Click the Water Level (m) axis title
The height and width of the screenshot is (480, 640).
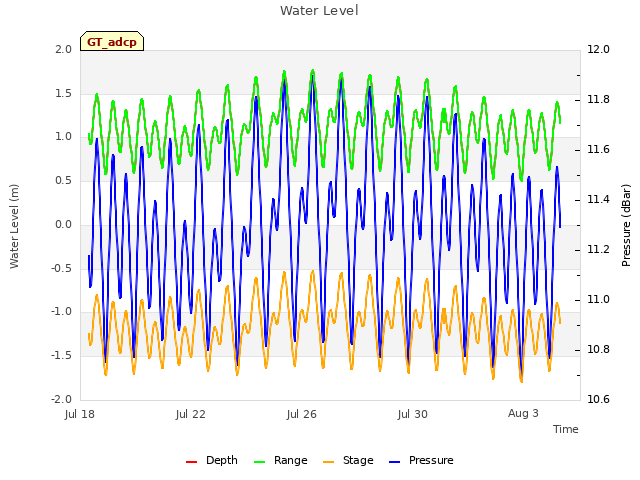[x=15, y=226]
